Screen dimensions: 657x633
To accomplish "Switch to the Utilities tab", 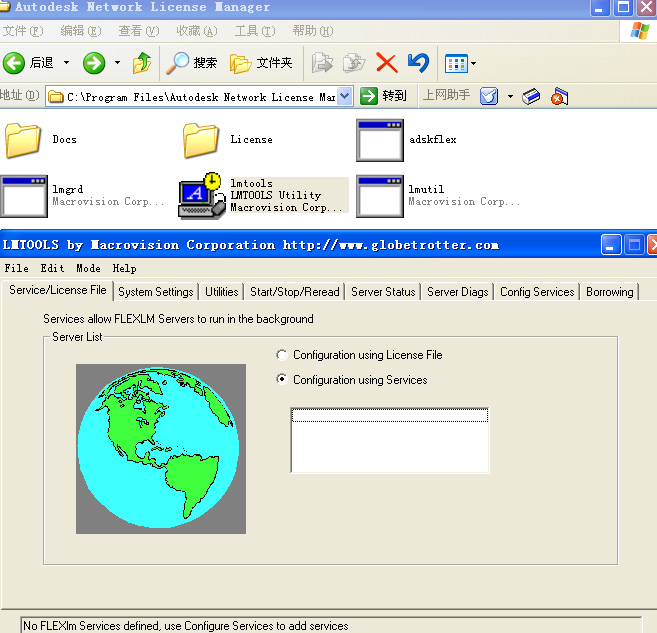I will coord(221,292).
